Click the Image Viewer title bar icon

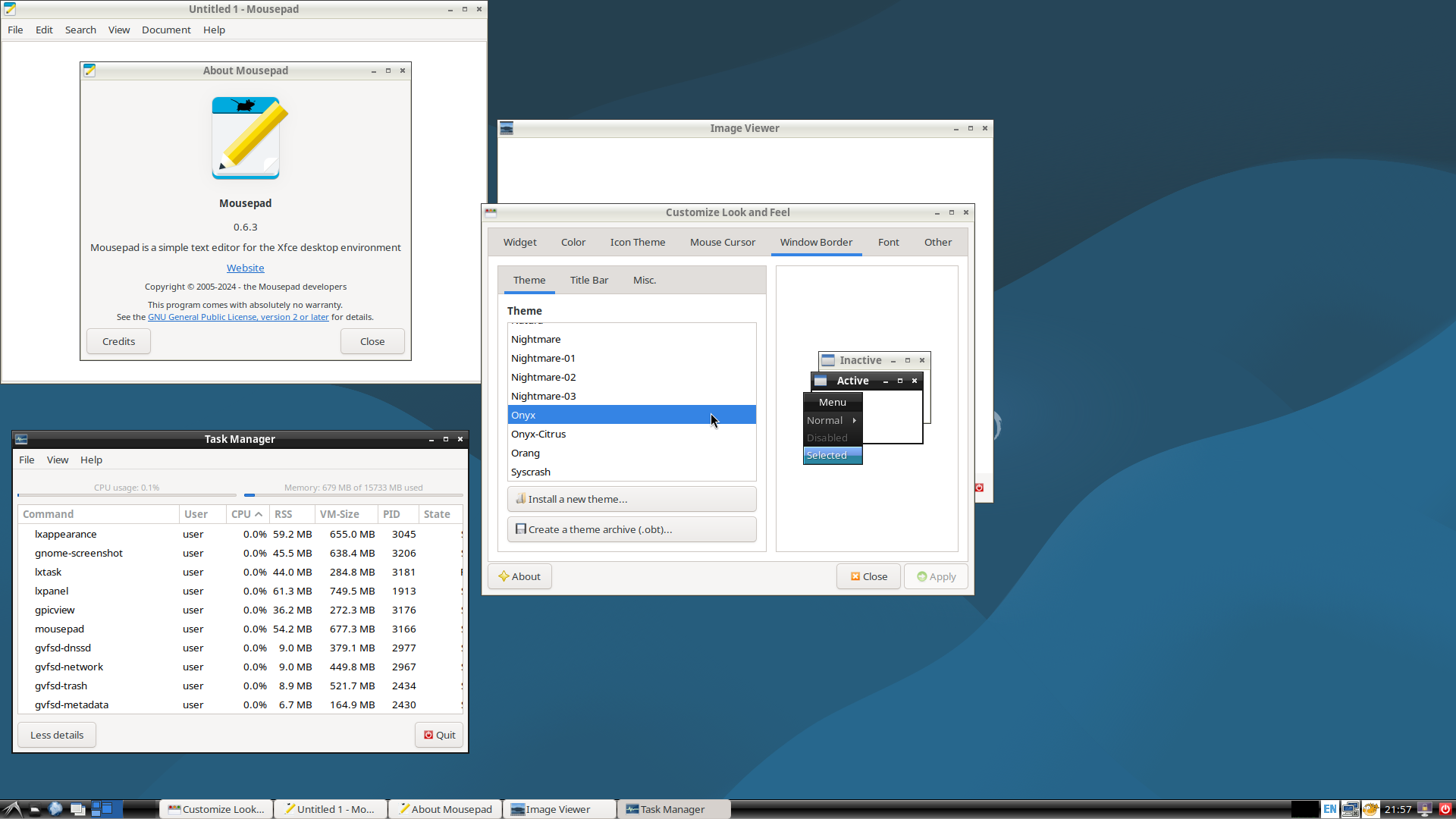click(507, 128)
